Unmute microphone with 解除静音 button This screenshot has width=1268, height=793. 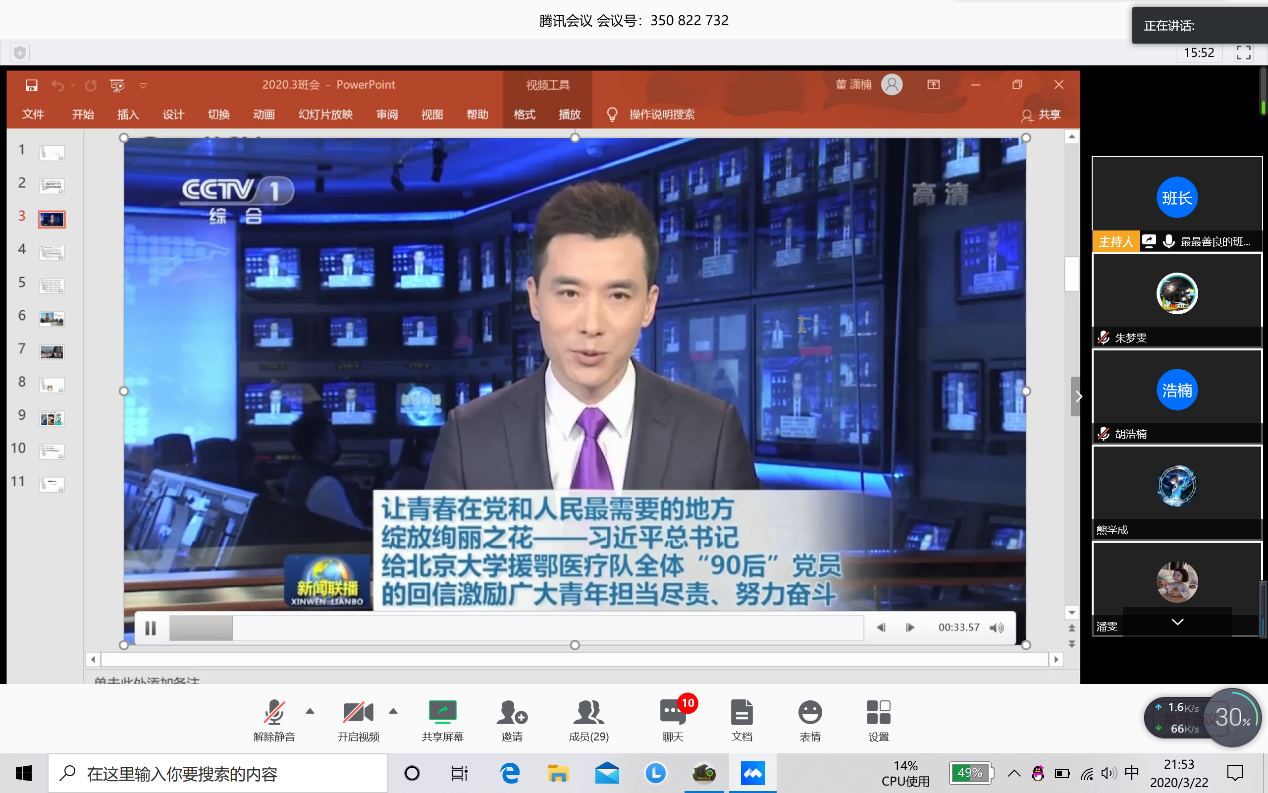click(x=274, y=720)
